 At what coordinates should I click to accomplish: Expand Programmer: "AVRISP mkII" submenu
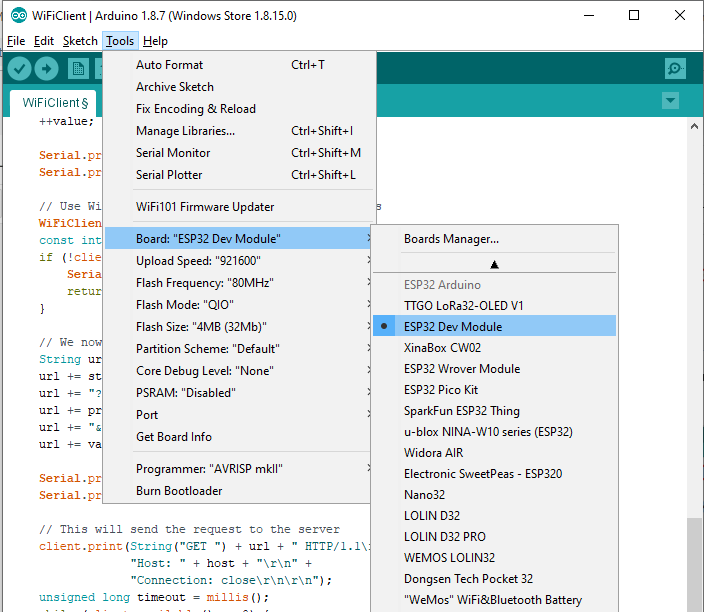tap(239, 468)
